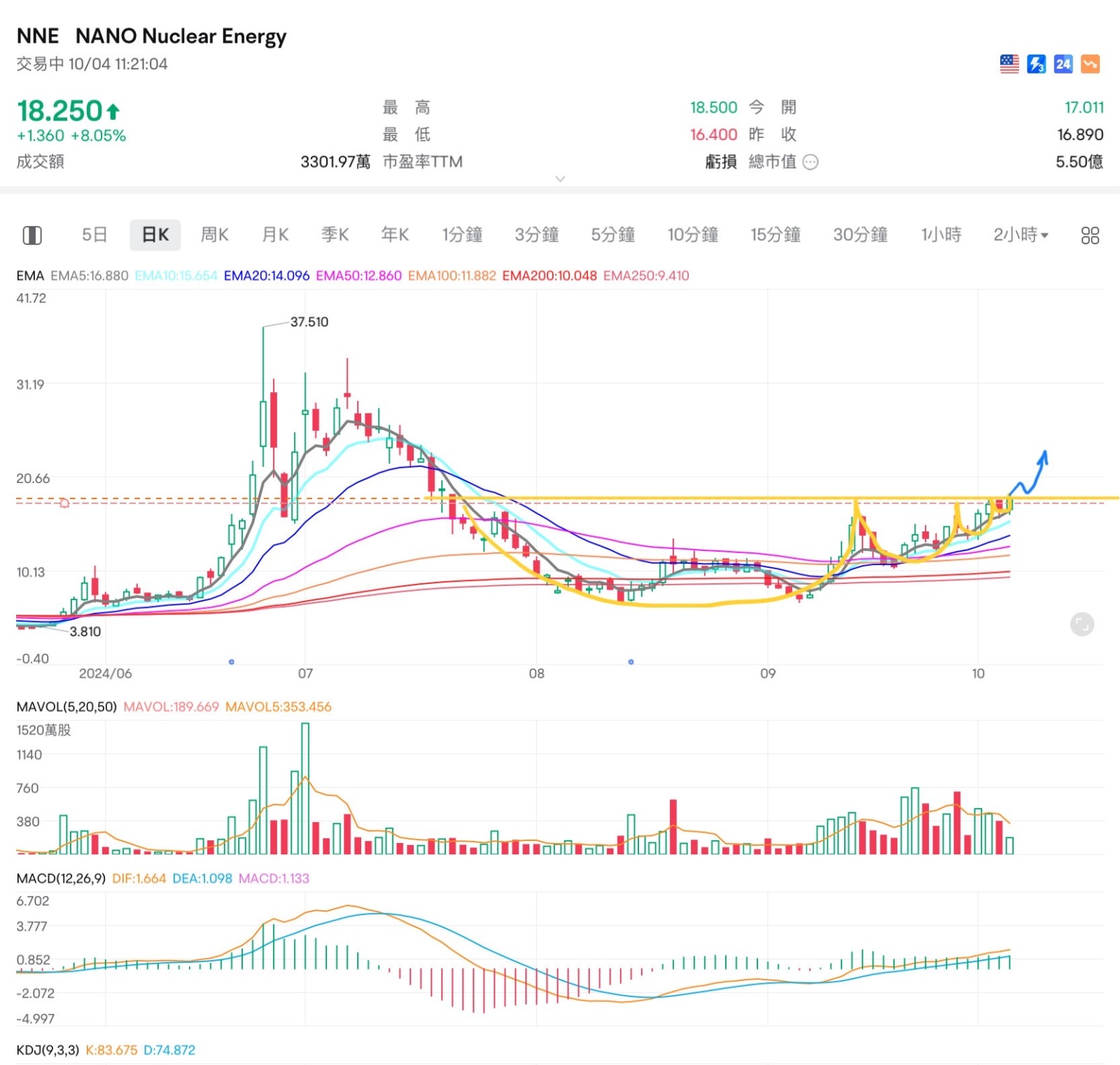The image size is (1120, 1065).
Task: Click the blue lightning Level 3 quote icon
Action: pos(1036,64)
